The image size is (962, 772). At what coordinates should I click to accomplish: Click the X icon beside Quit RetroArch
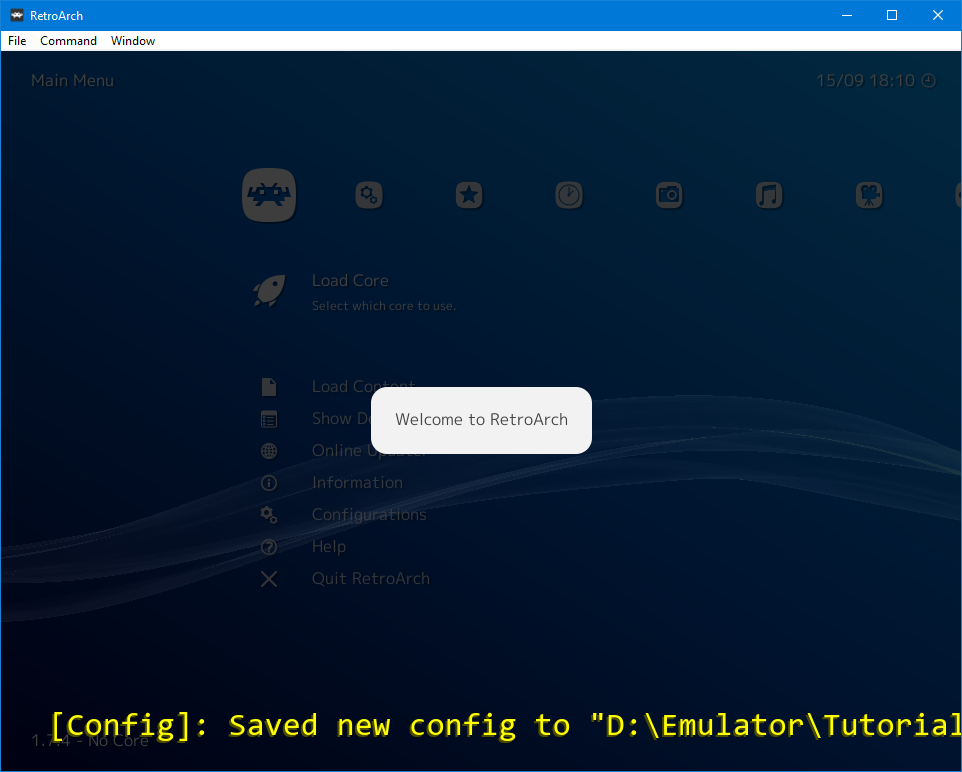tap(269, 579)
